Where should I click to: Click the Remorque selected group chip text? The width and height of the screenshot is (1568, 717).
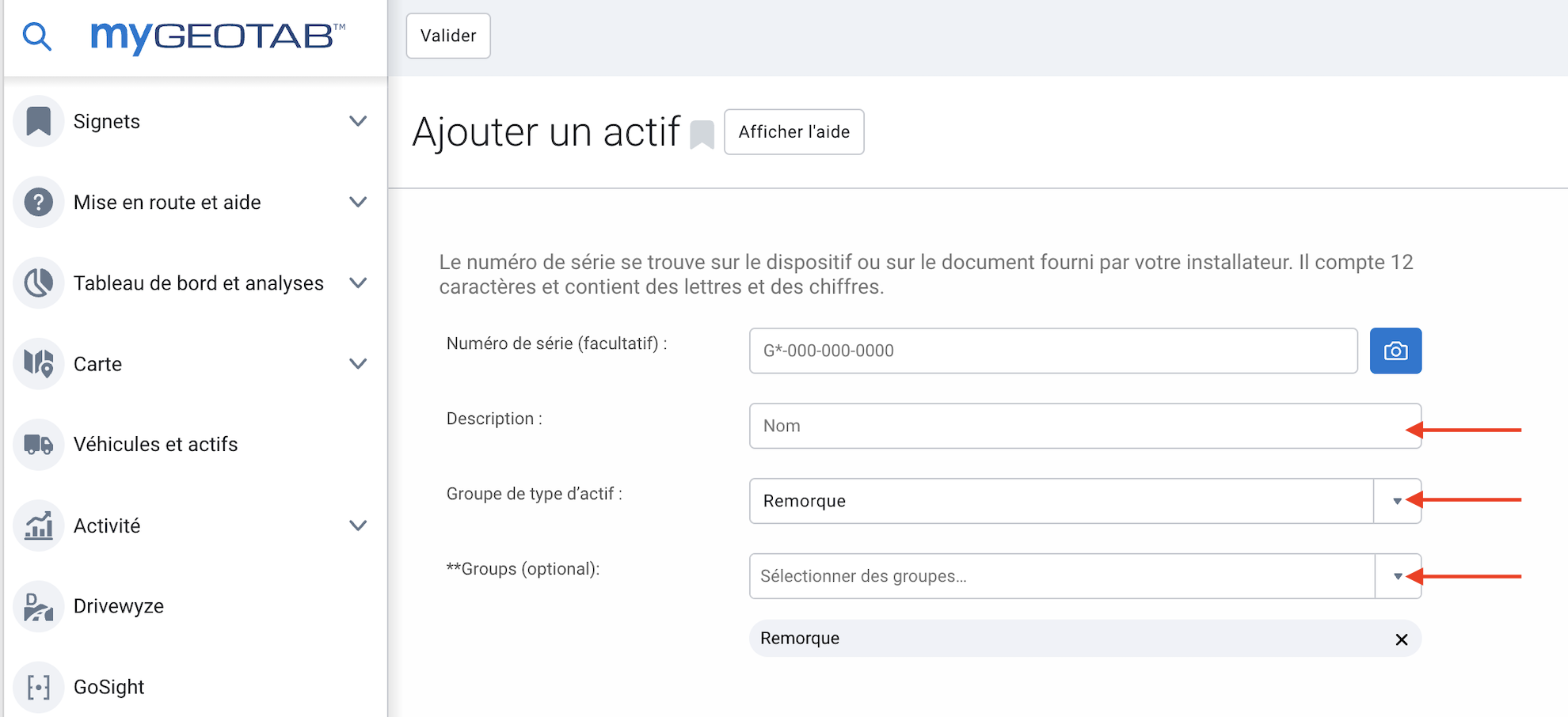pyautogui.click(x=800, y=638)
